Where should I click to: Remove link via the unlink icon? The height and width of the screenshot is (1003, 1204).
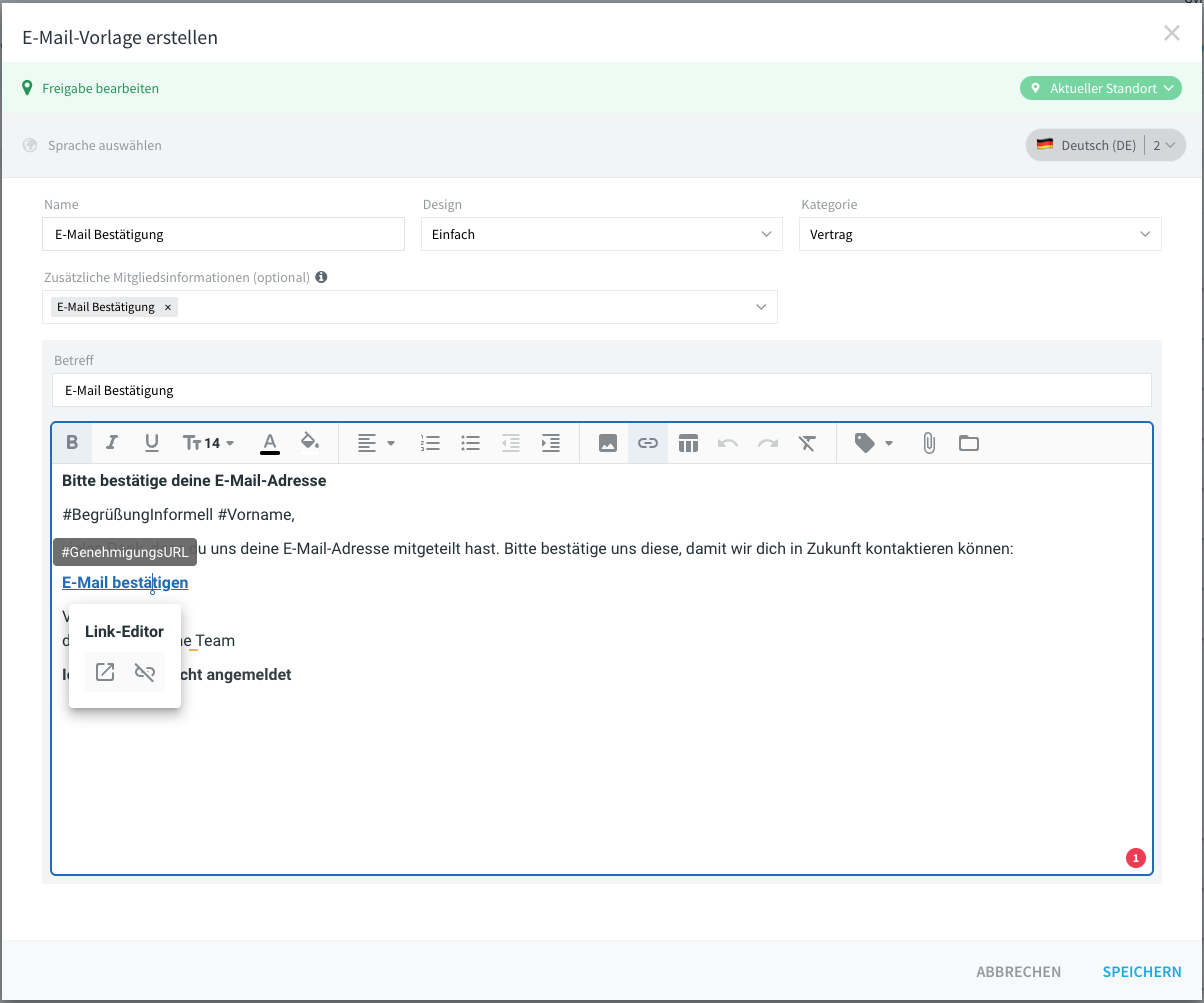click(x=145, y=672)
